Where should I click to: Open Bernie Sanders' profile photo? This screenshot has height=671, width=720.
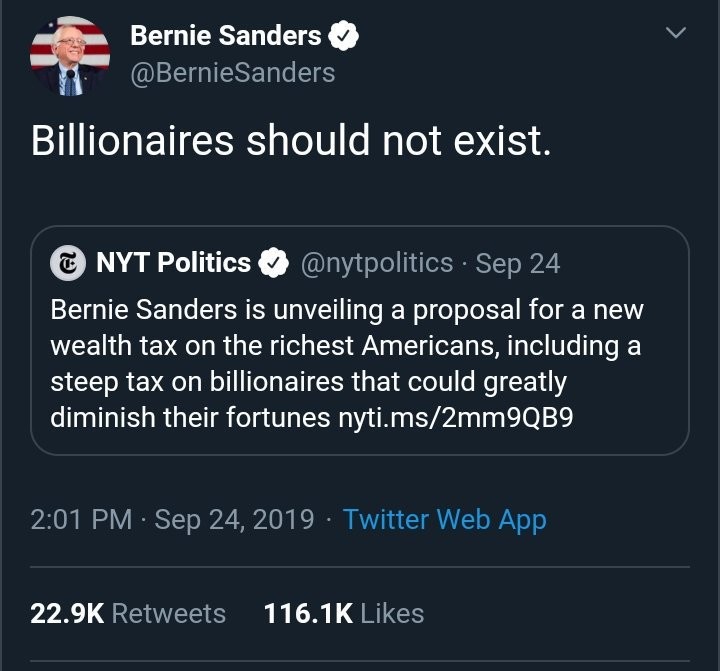(69, 57)
